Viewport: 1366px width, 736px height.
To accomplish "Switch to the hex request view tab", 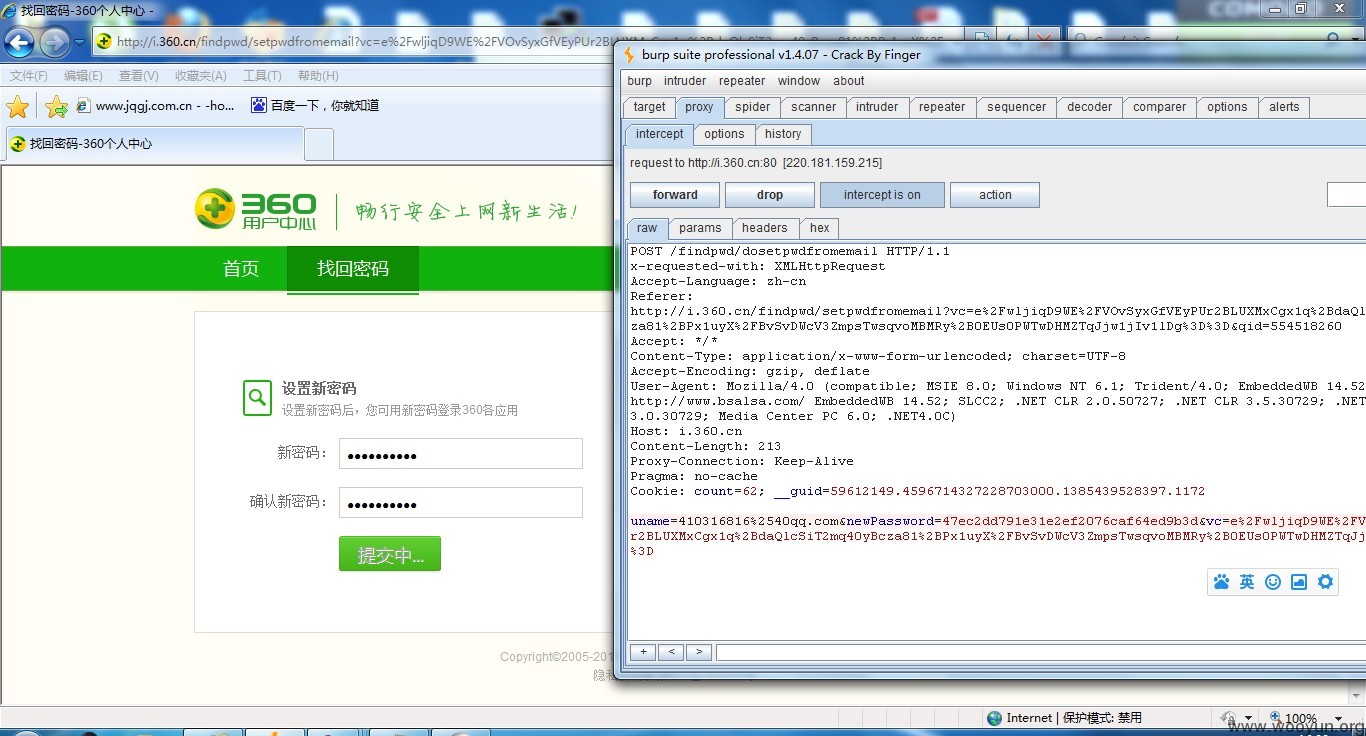I will point(820,229).
